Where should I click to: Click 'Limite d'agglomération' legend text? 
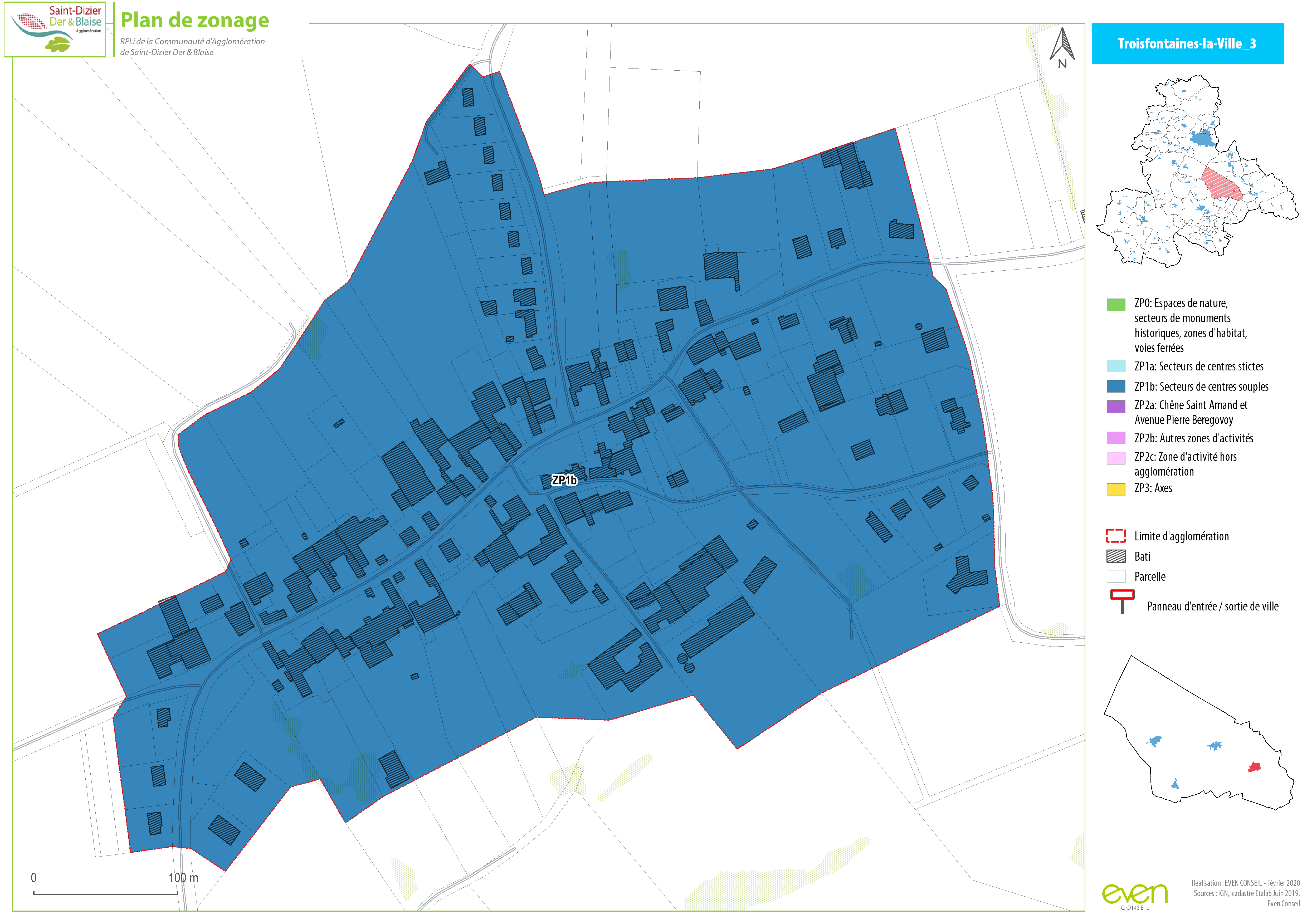pos(1181,536)
